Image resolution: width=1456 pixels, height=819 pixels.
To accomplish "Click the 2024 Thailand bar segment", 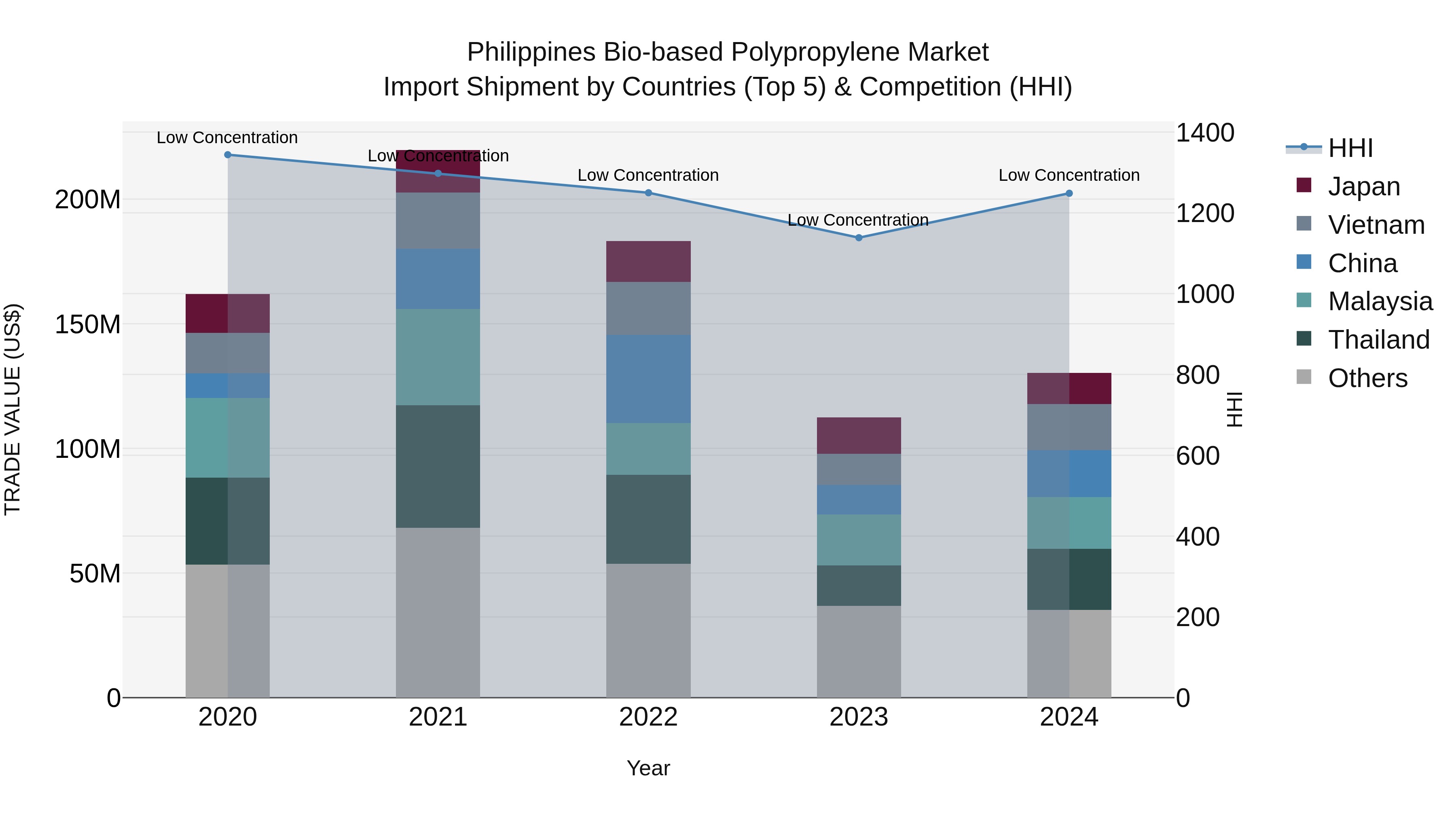I will (1069, 579).
